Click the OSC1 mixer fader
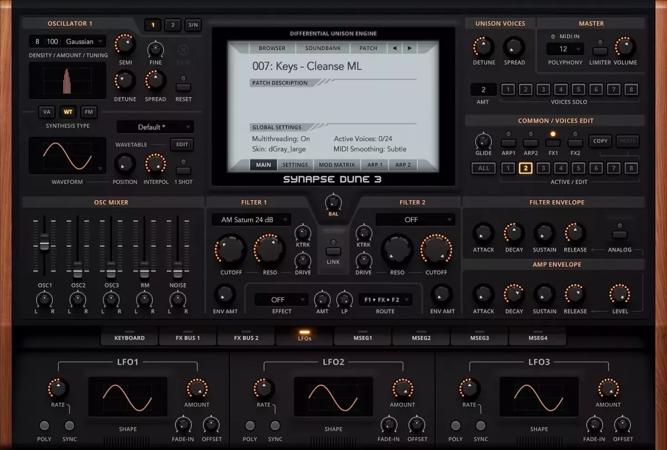The width and height of the screenshot is (667, 450). tap(44, 243)
